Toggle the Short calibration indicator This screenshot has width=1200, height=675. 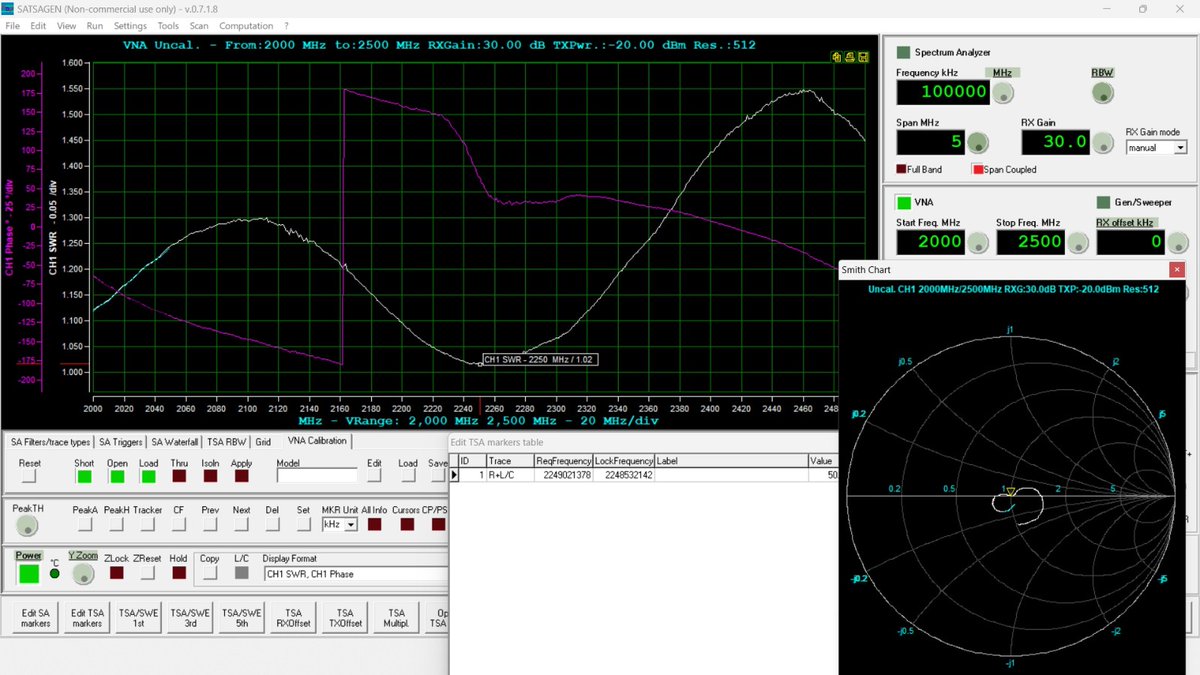click(84, 476)
